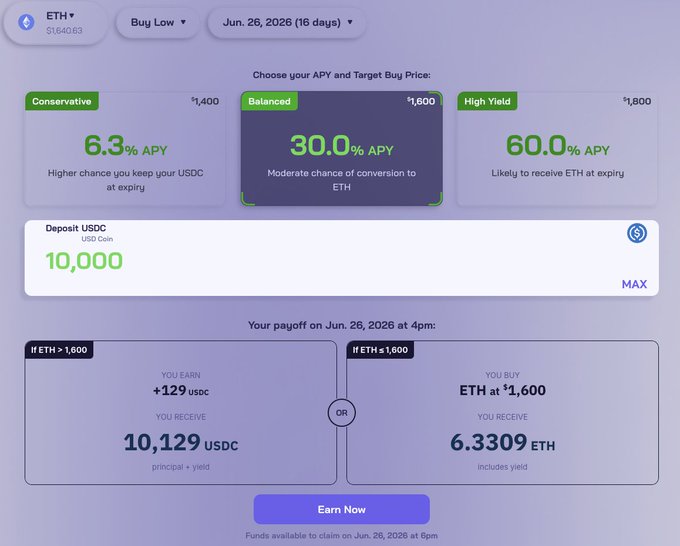Click the If ETH > 1,600 label
The width and height of the screenshot is (680, 546).
pyautogui.click(x=59, y=350)
